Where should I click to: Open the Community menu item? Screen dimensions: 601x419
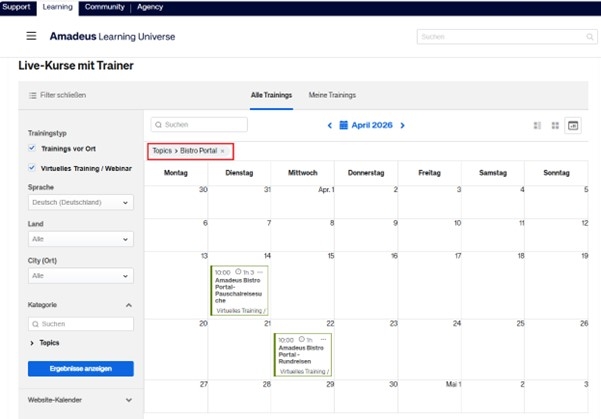point(104,7)
